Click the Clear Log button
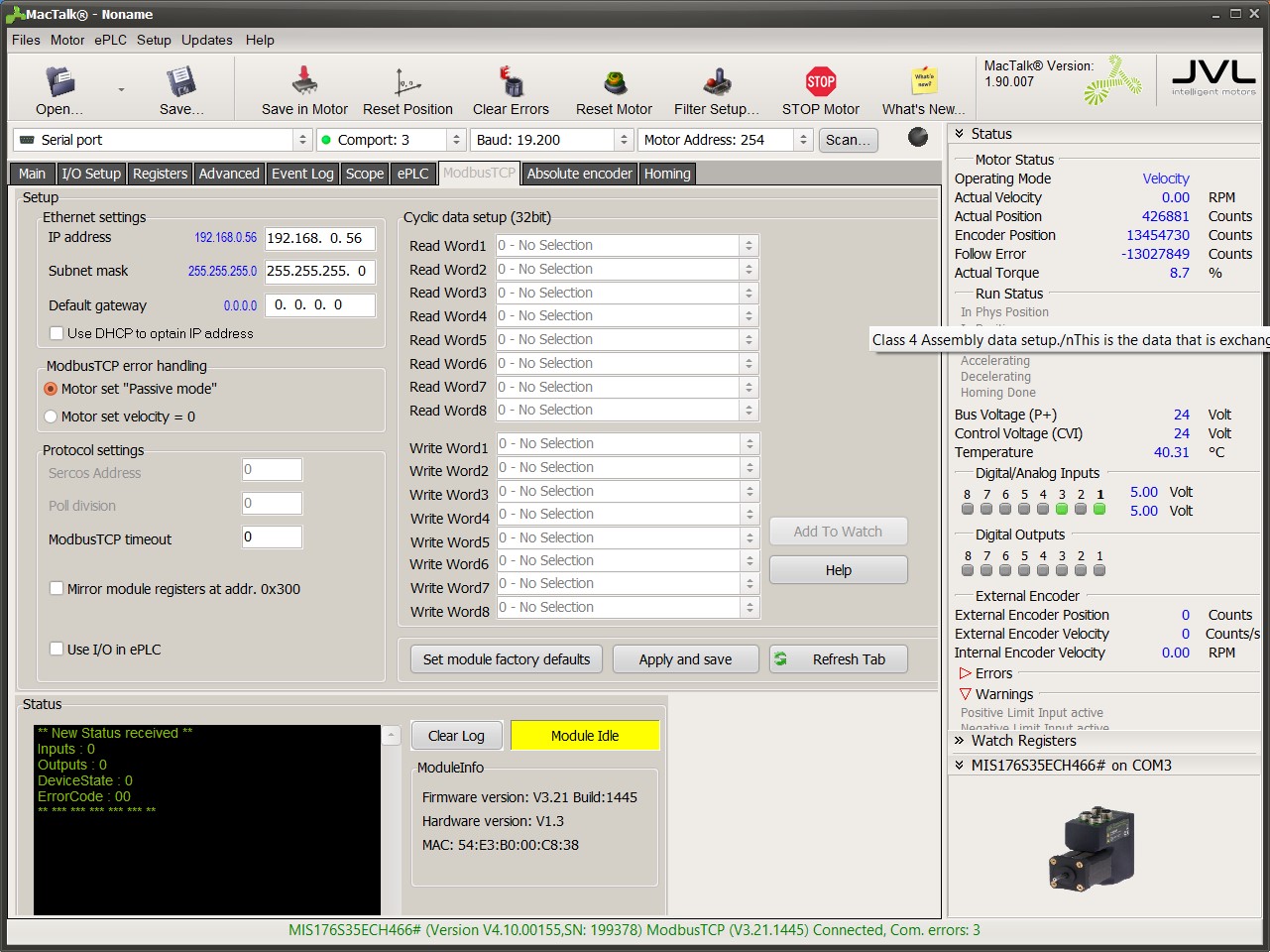 [x=457, y=736]
